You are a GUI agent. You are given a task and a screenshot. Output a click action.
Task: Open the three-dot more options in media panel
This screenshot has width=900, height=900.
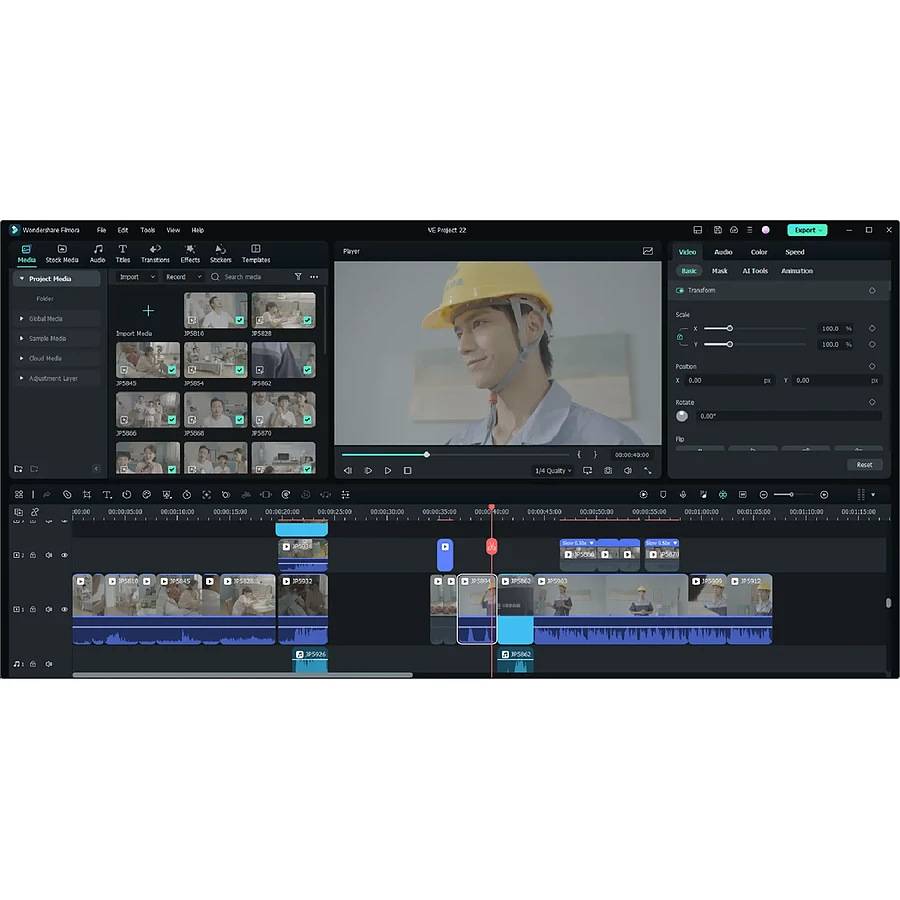coord(314,277)
